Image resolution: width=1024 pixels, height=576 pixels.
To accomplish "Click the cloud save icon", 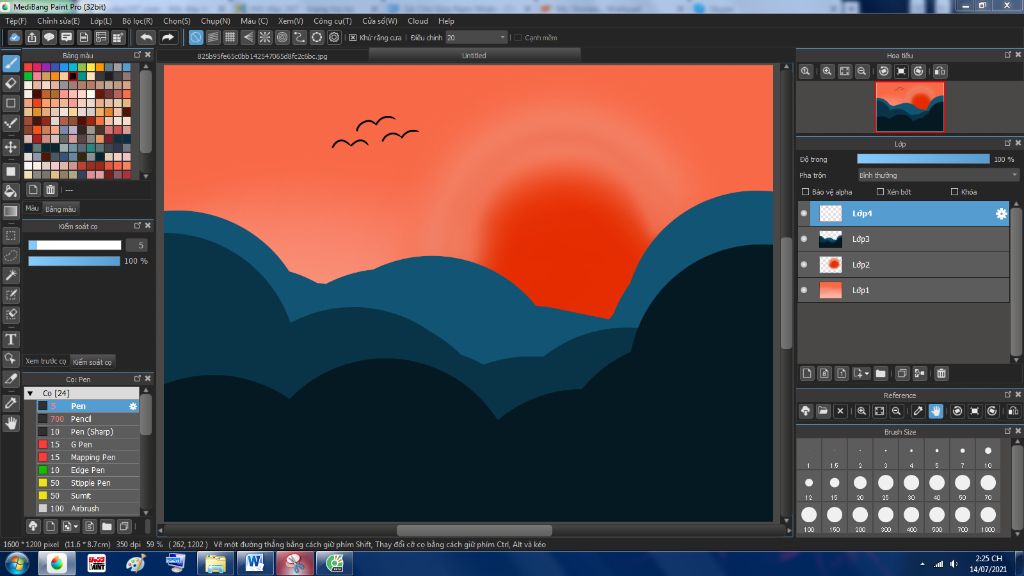I will pos(14,38).
